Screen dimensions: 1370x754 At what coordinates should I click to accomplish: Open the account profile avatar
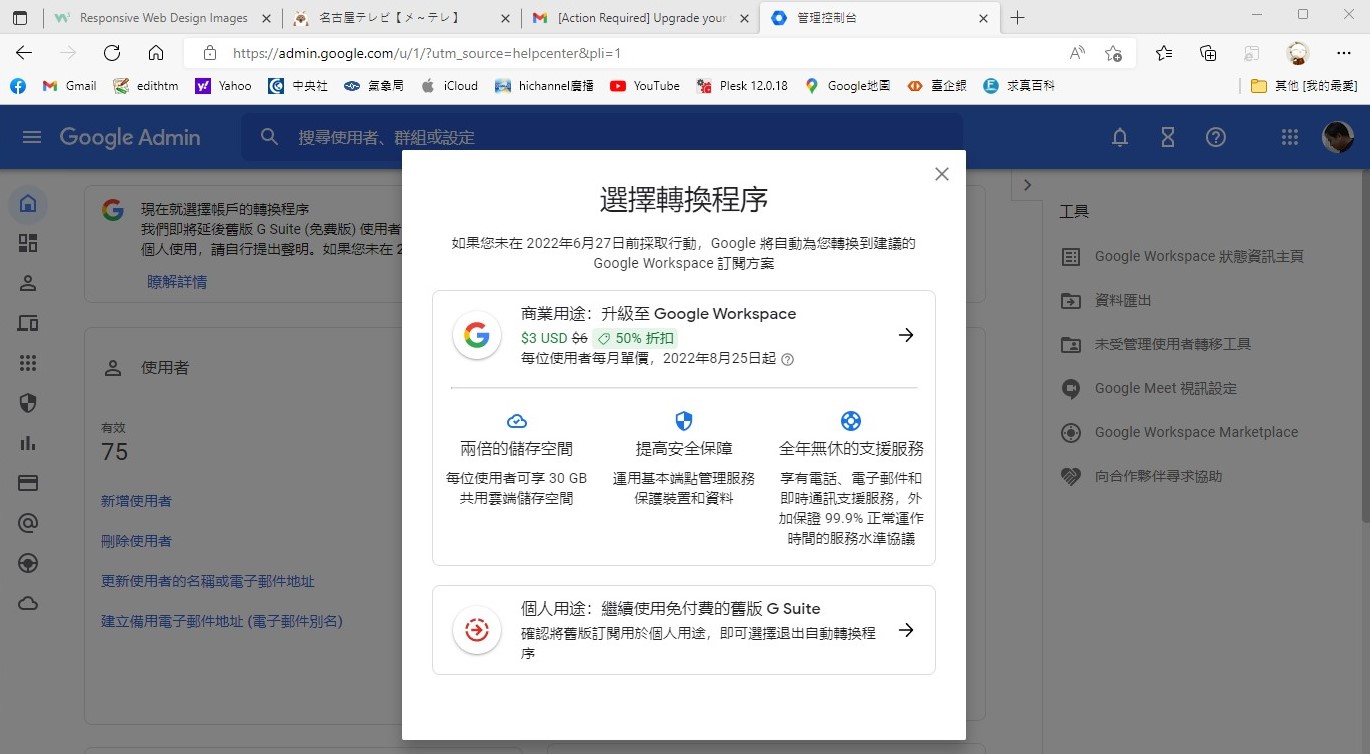tap(1338, 138)
